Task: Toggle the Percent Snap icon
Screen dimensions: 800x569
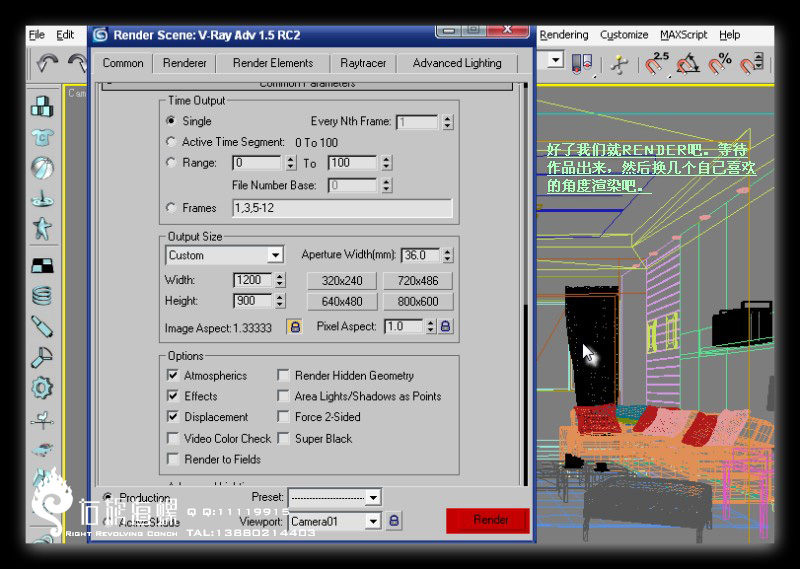Action: coord(720,64)
